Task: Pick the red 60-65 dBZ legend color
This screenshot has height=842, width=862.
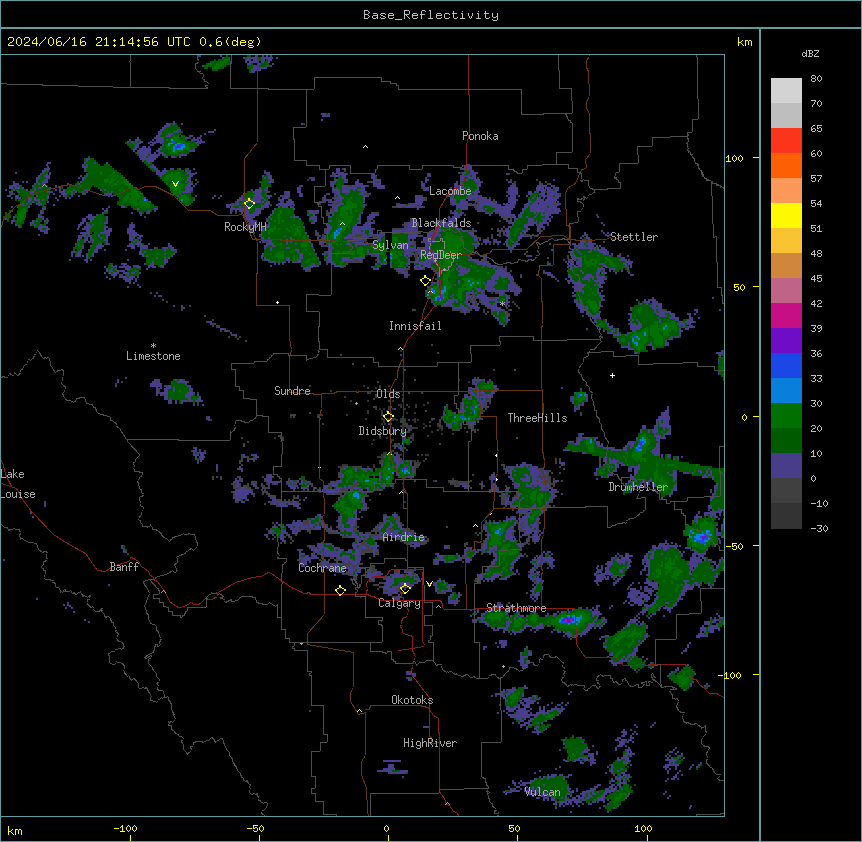Action: (x=786, y=140)
